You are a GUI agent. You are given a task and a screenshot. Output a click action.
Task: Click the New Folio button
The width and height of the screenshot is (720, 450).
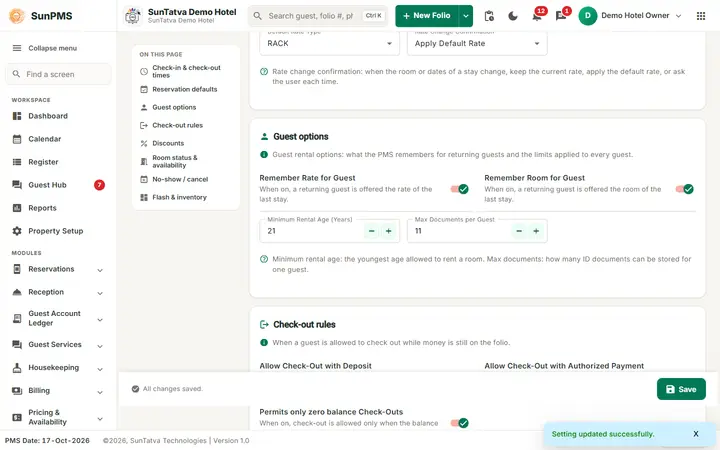pyautogui.click(x=427, y=16)
